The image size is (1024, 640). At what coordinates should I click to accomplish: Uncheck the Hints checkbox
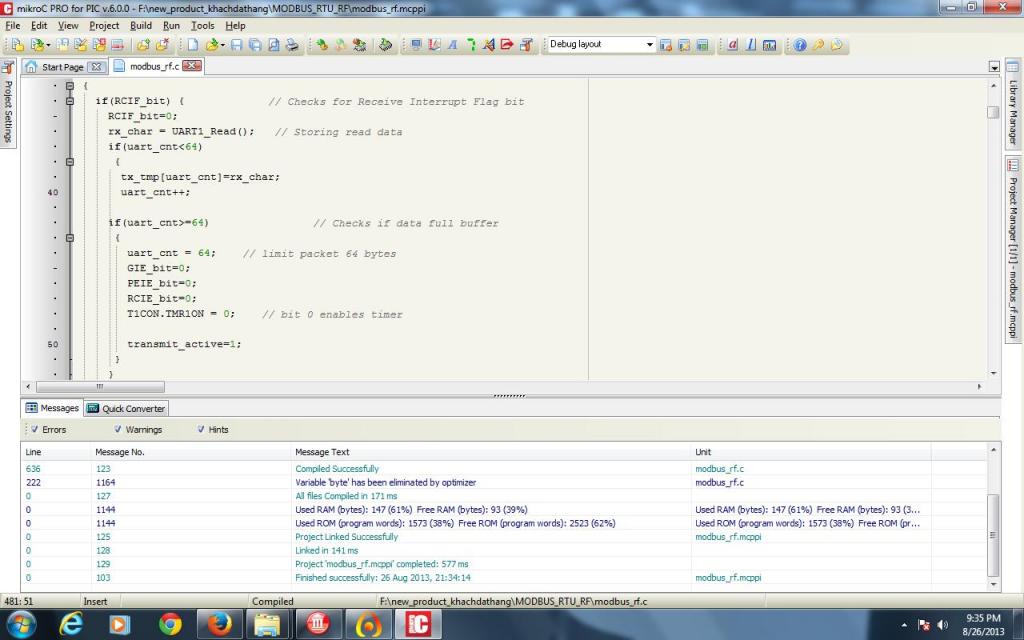[x=201, y=430]
